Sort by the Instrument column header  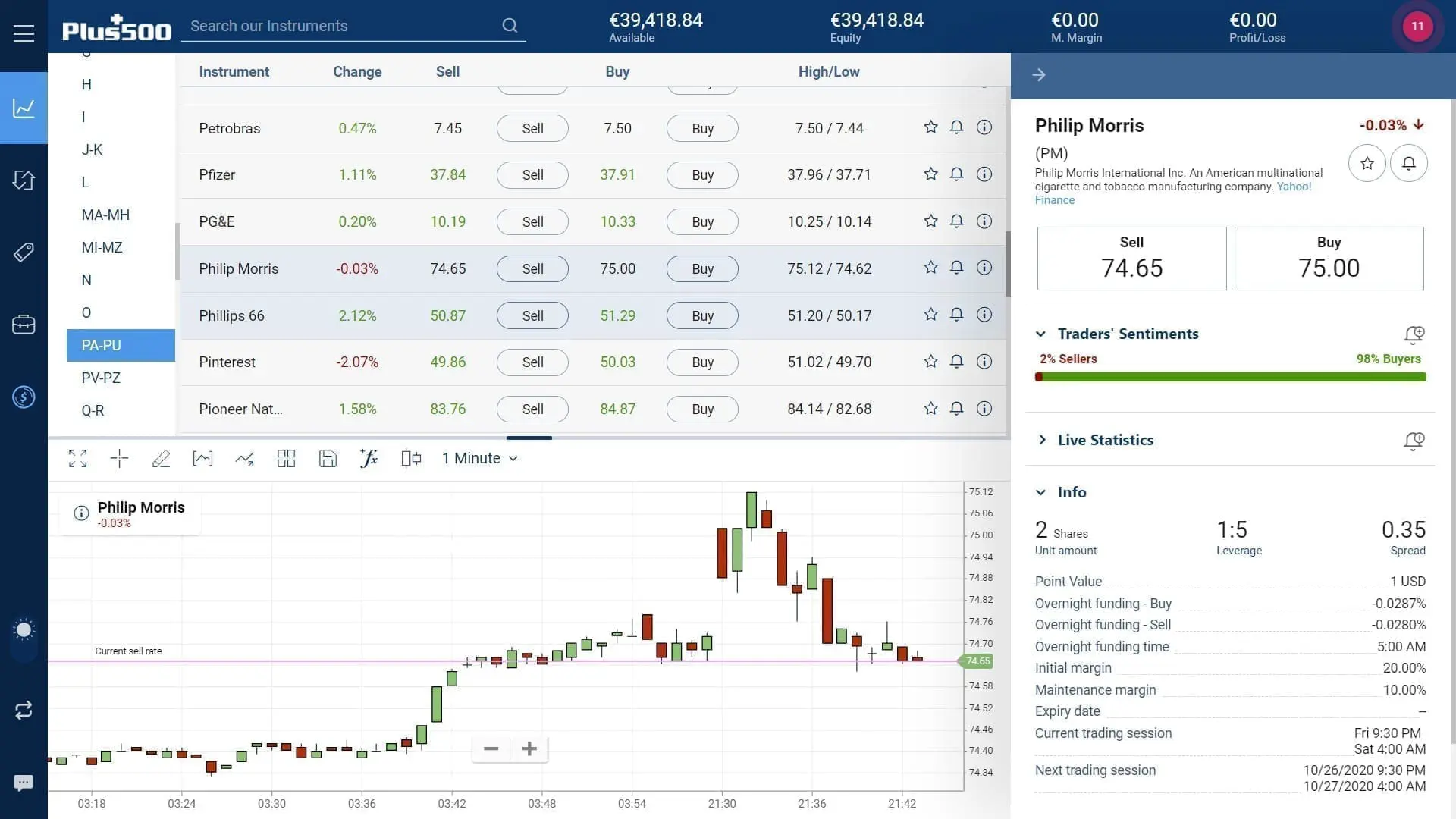pos(234,72)
